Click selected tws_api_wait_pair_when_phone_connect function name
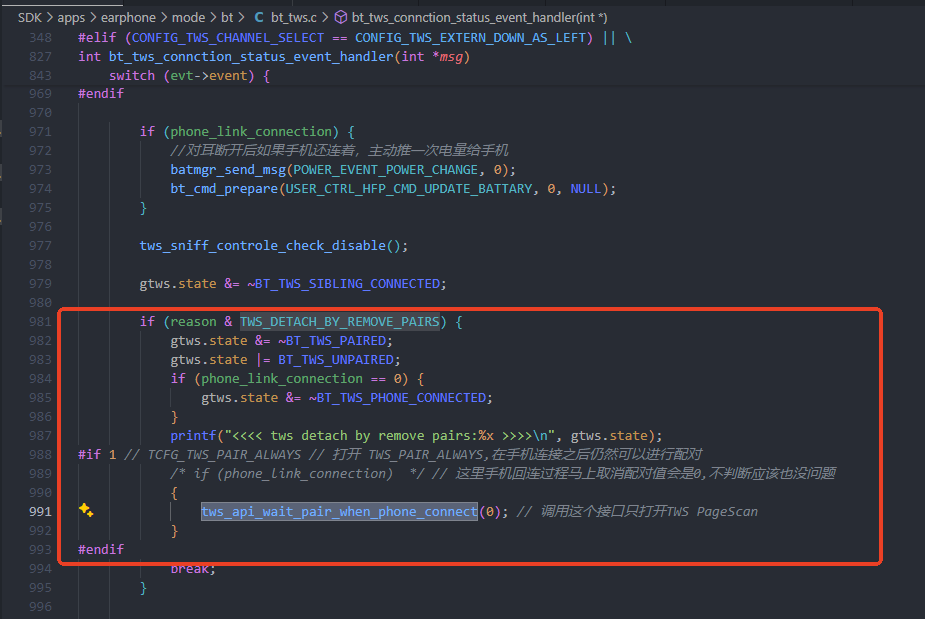This screenshot has height=619, width=925. pyautogui.click(x=339, y=512)
